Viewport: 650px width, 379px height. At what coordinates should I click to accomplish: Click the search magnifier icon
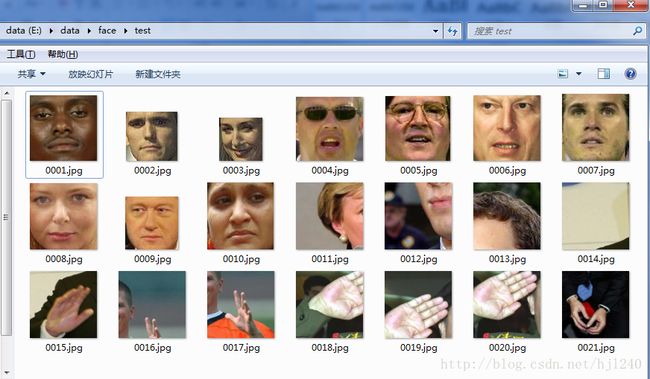pos(637,31)
